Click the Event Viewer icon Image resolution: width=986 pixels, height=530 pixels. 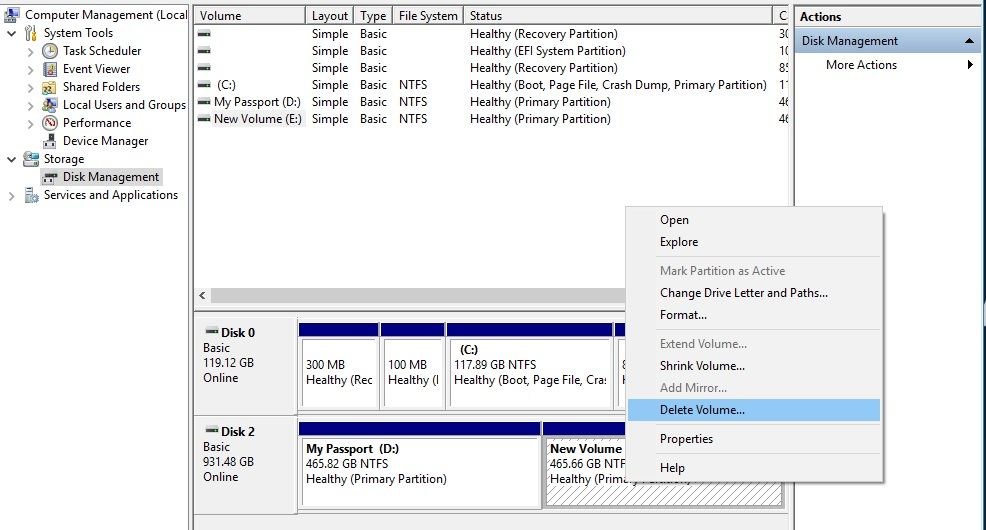pos(50,69)
